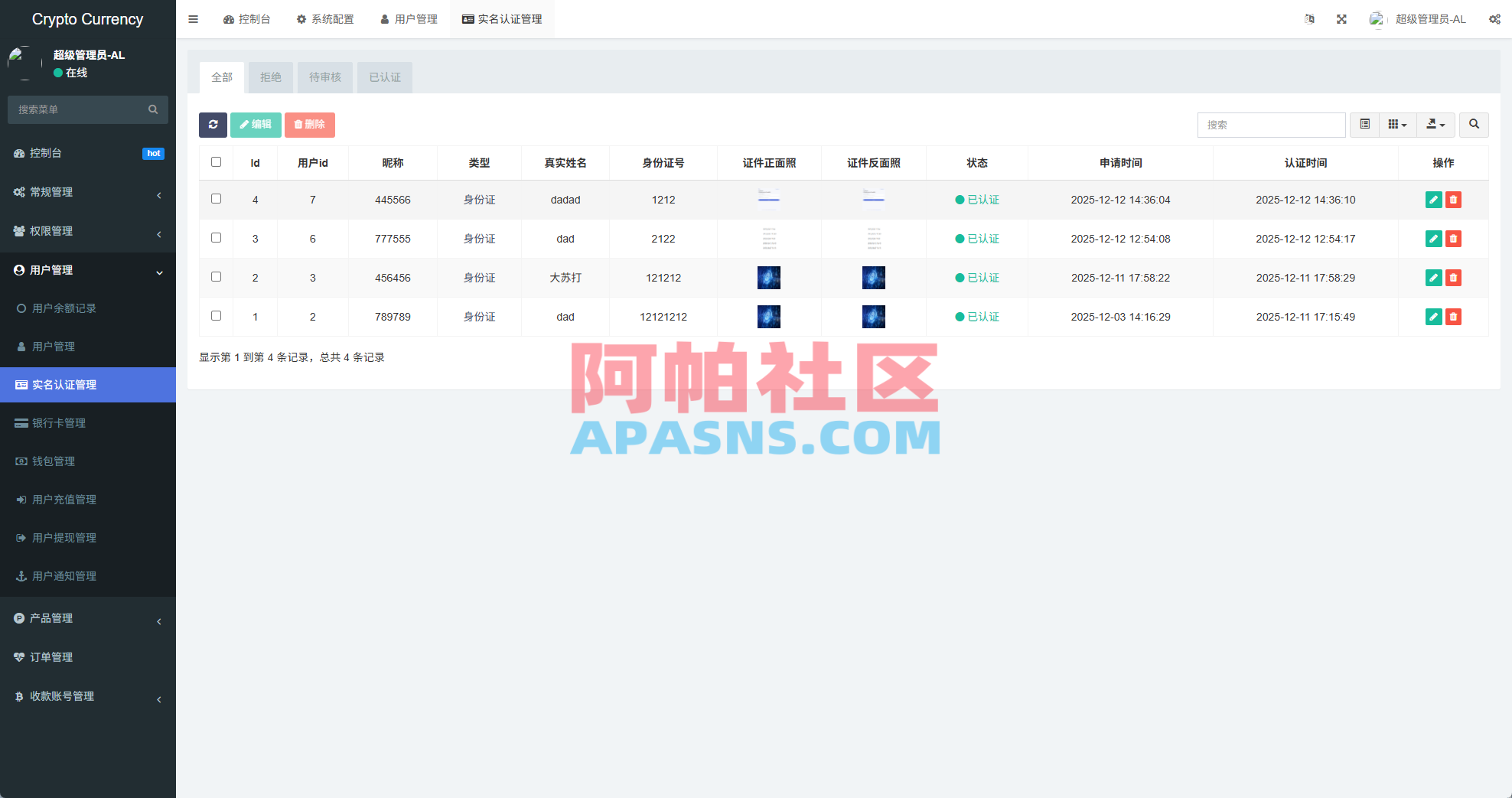
Task: Click the 实名认证管理 top navigation tab
Action: (x=502, y=19)
